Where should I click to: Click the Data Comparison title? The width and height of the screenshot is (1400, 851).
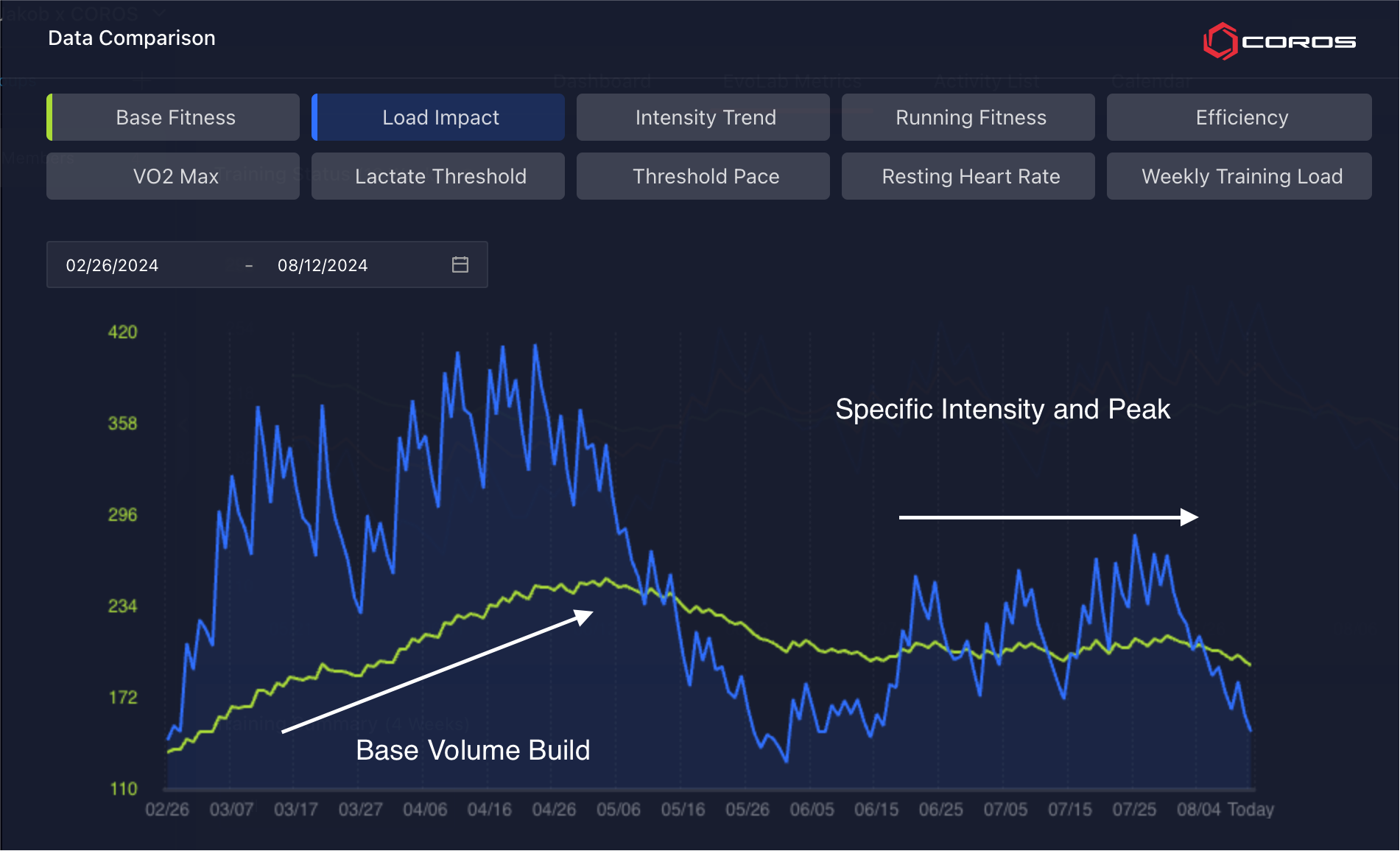(x=132, y=38)
